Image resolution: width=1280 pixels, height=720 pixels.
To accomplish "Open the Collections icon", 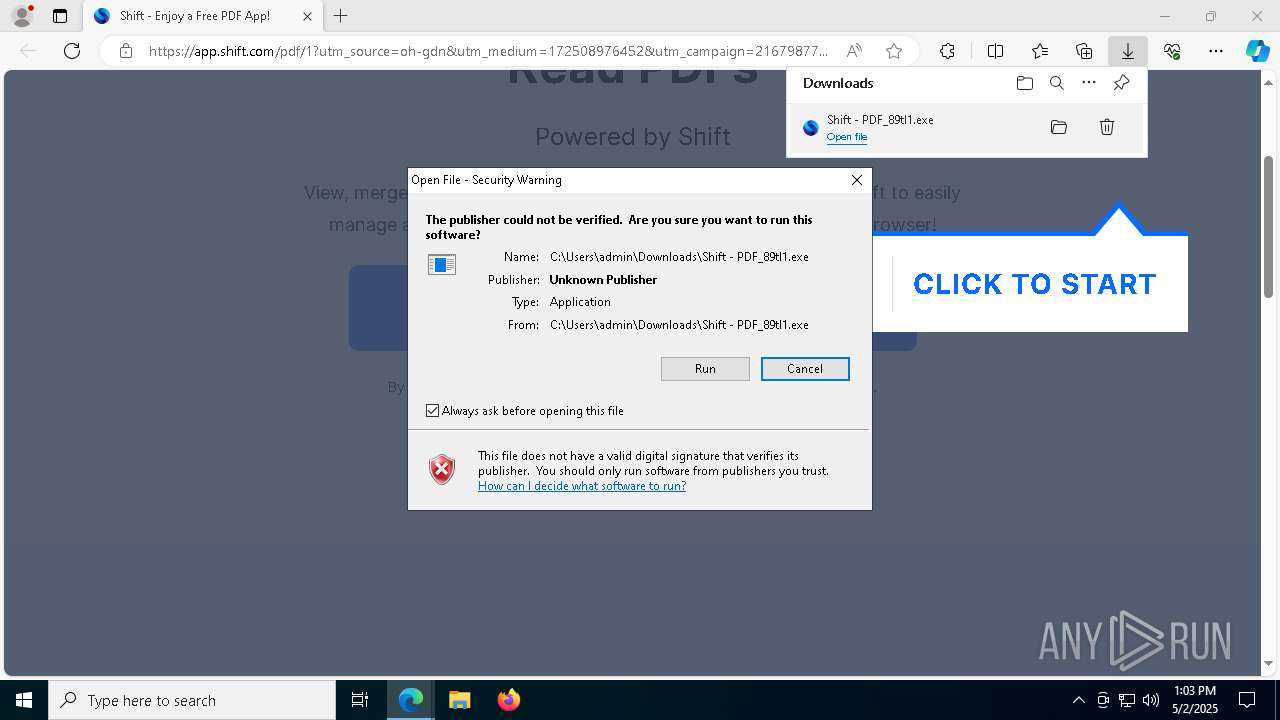I will [1084, 51].
